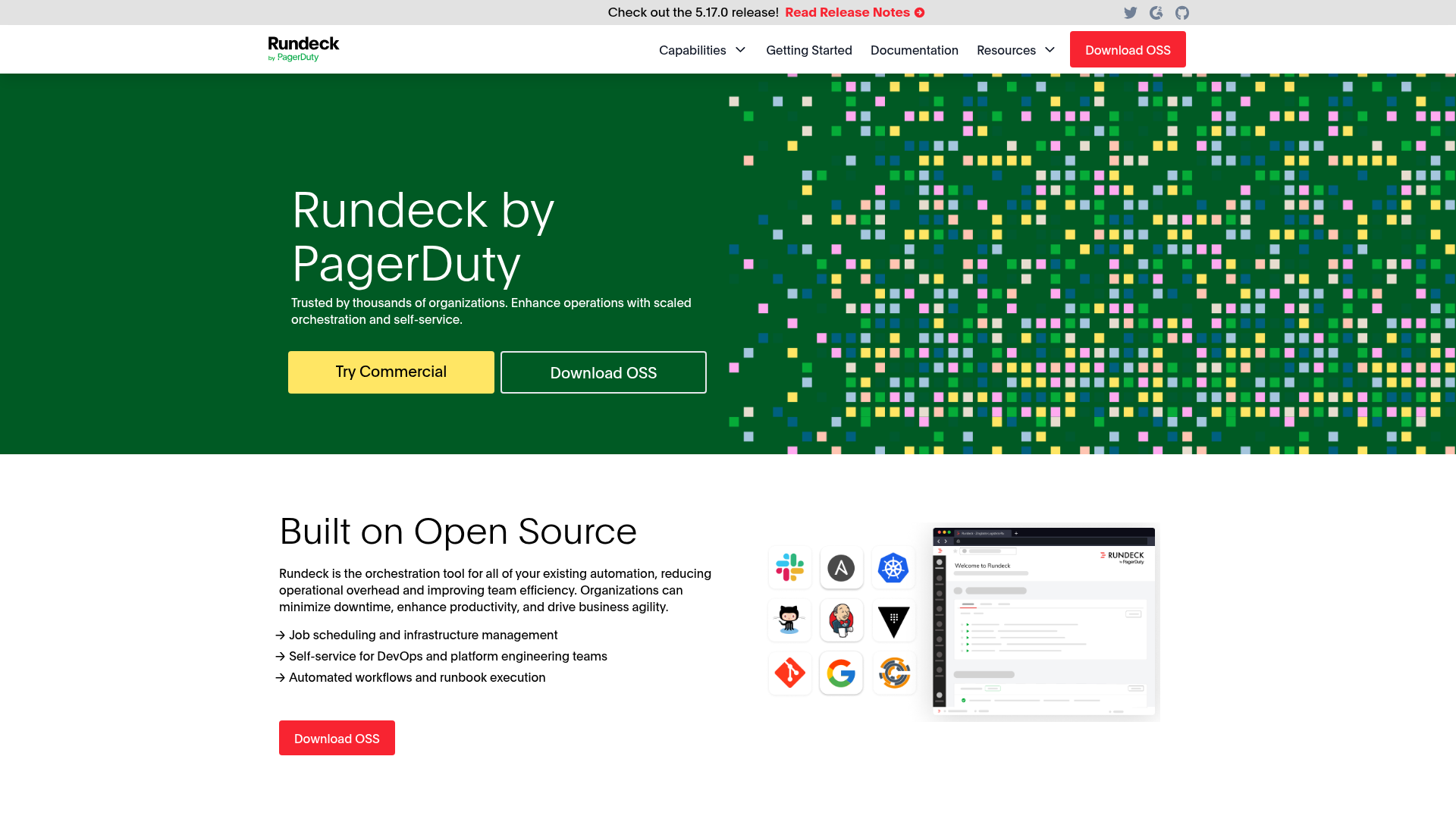The height and width of the screenshot is (819, 1456).
Task: Click the Rundeck by PagerDuty logo
Action: [x=303, y=48]
